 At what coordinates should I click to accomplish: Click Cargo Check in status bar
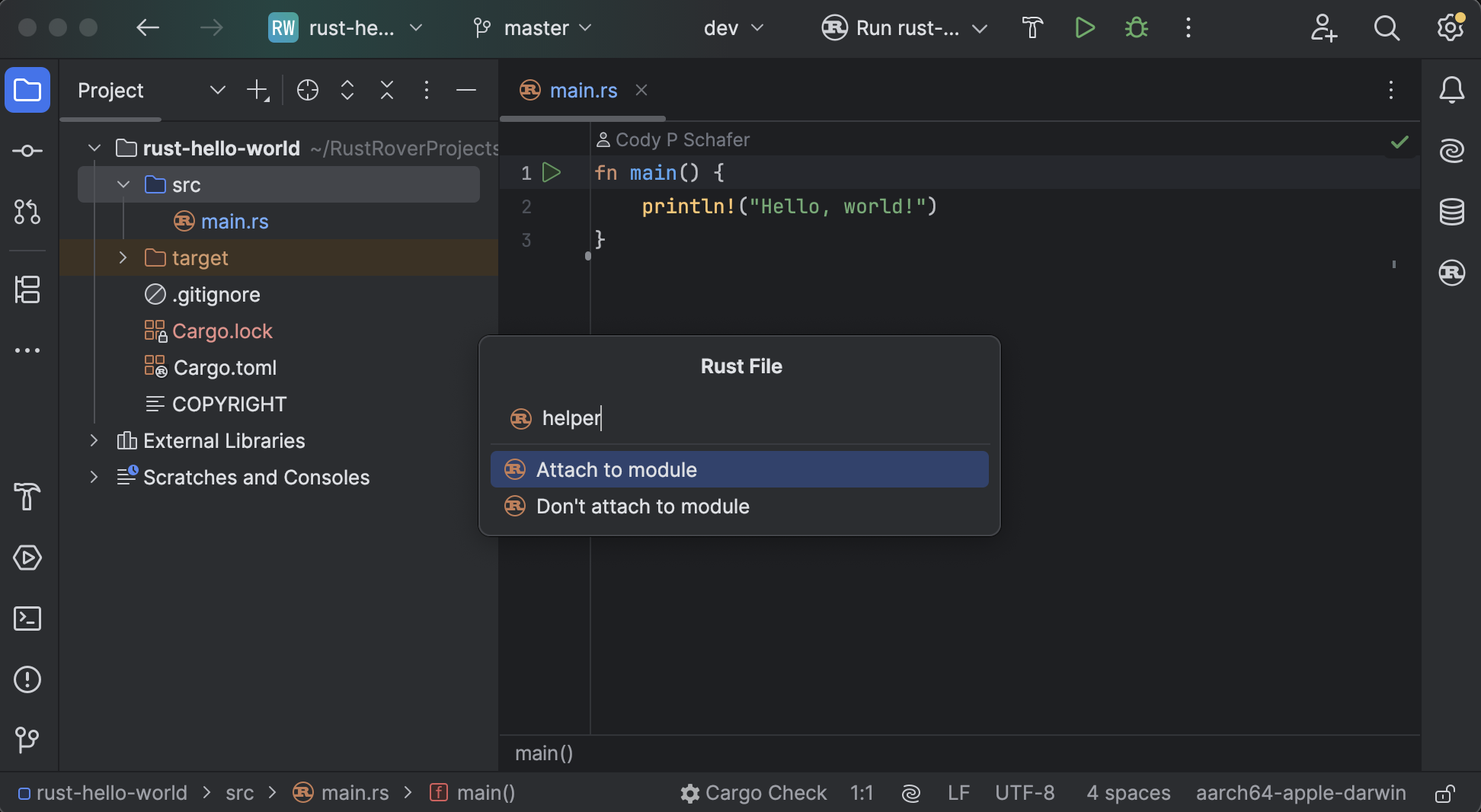(x=753, y=794)
